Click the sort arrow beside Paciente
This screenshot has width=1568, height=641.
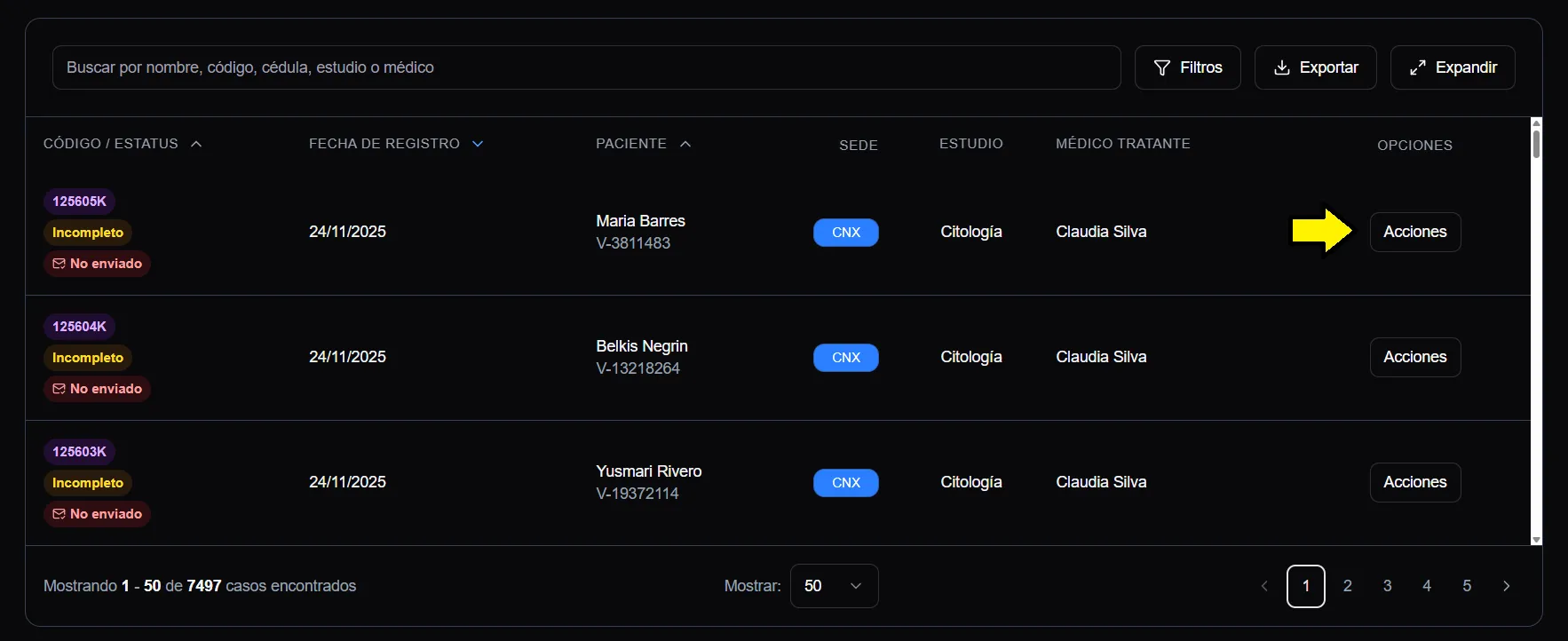point(685,144)
